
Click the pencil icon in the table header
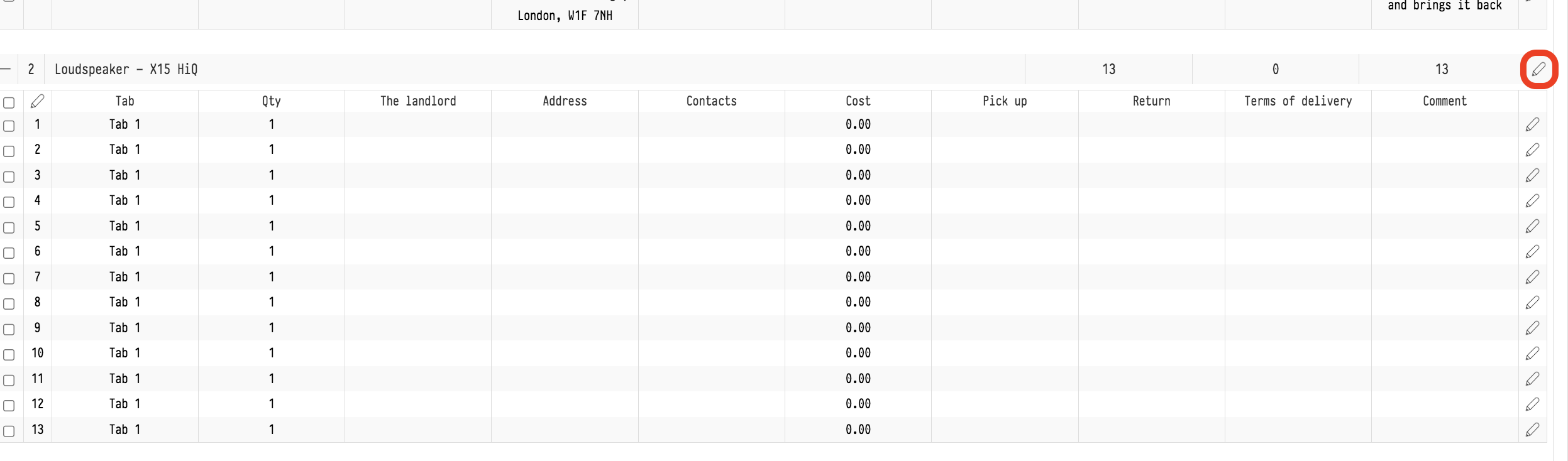37,101
